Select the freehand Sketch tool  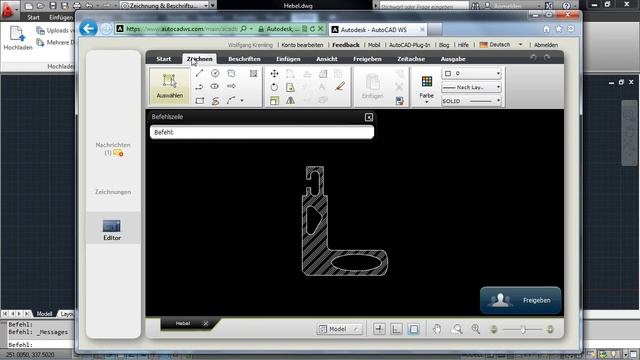(x=215, y=100)
